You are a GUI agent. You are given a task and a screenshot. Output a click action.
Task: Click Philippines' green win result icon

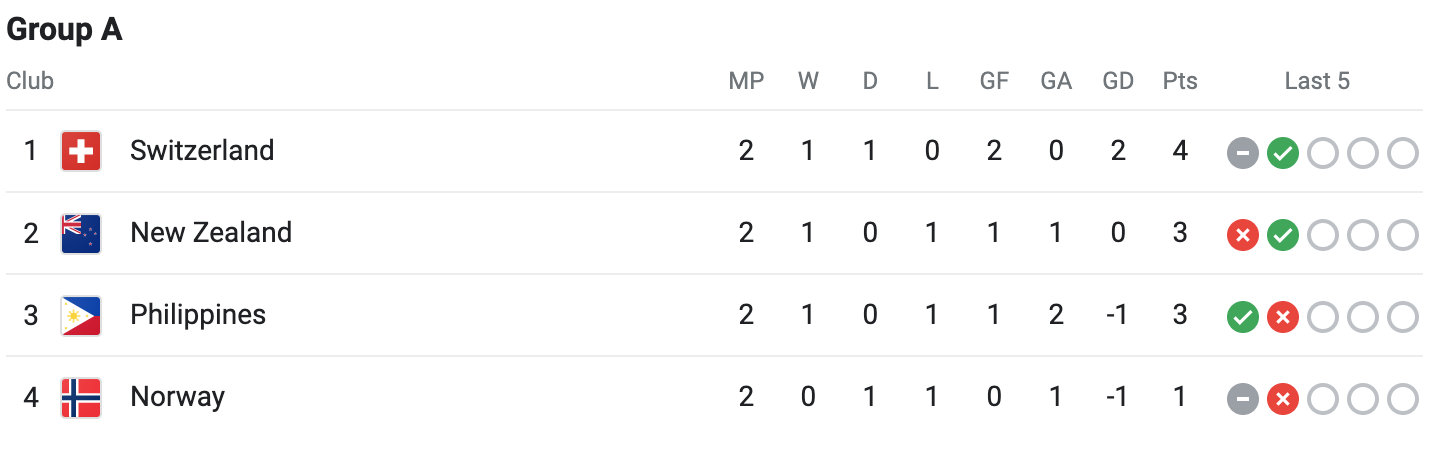1242,317
